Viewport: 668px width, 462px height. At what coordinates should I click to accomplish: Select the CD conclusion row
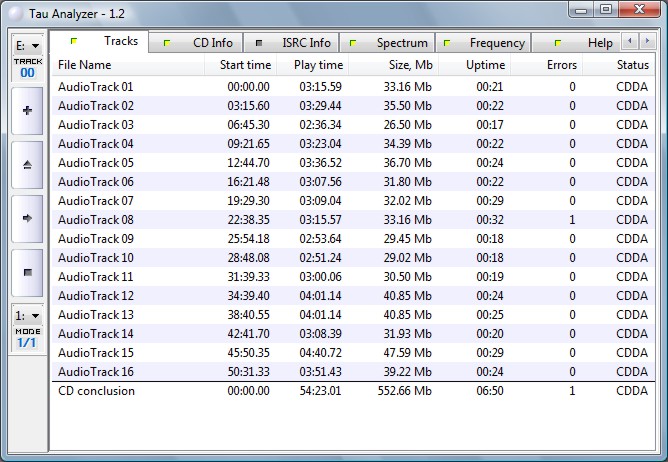pos(96,391)
